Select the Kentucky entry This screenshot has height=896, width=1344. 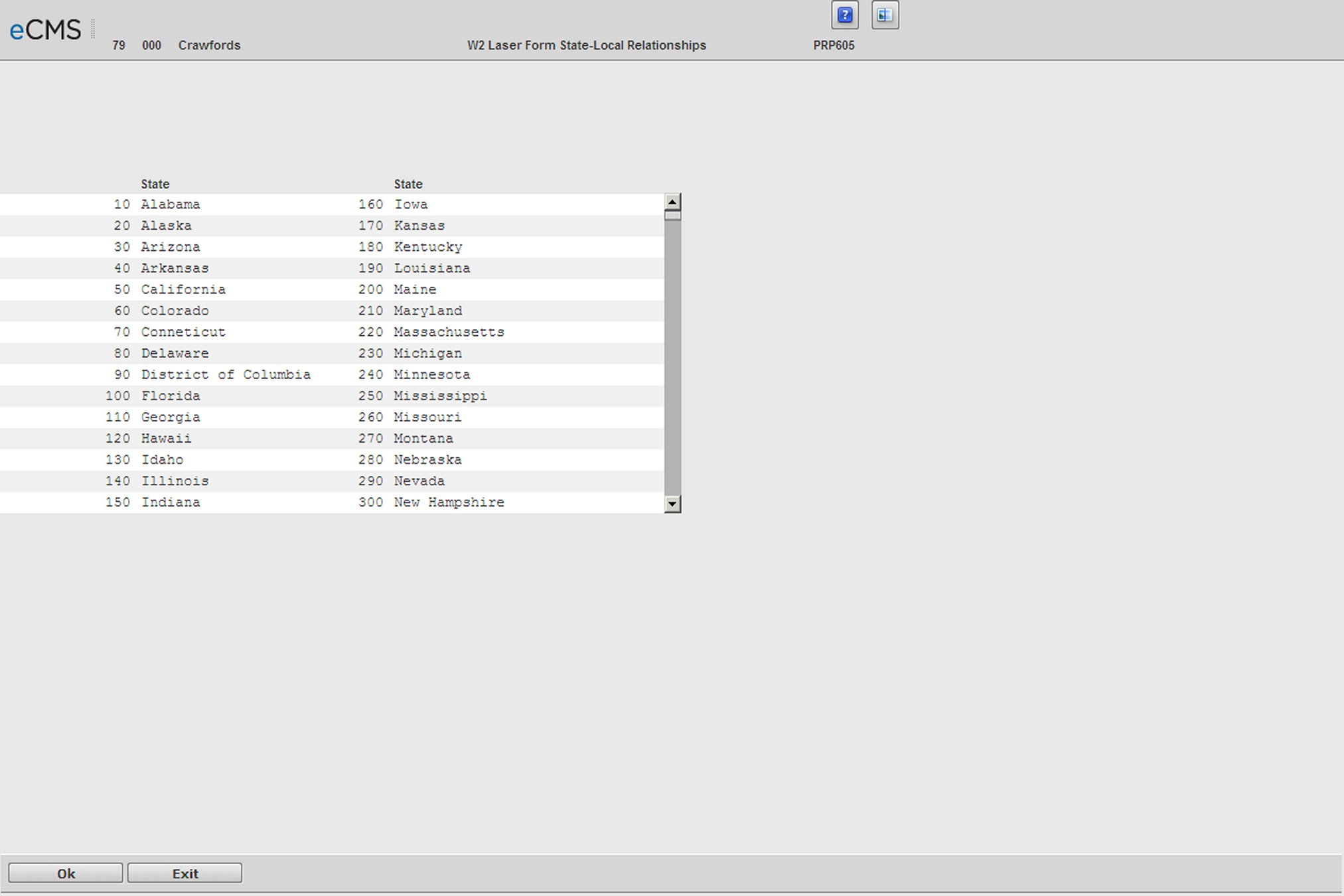point(428,247)
